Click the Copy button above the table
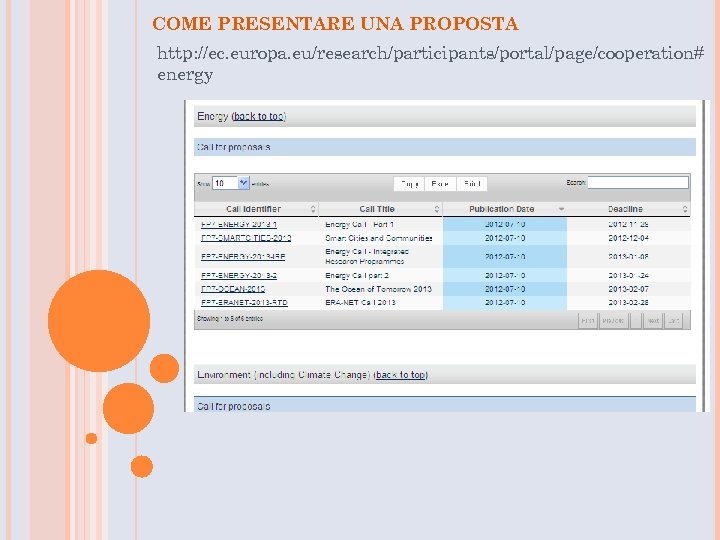 tap(409, 184)
